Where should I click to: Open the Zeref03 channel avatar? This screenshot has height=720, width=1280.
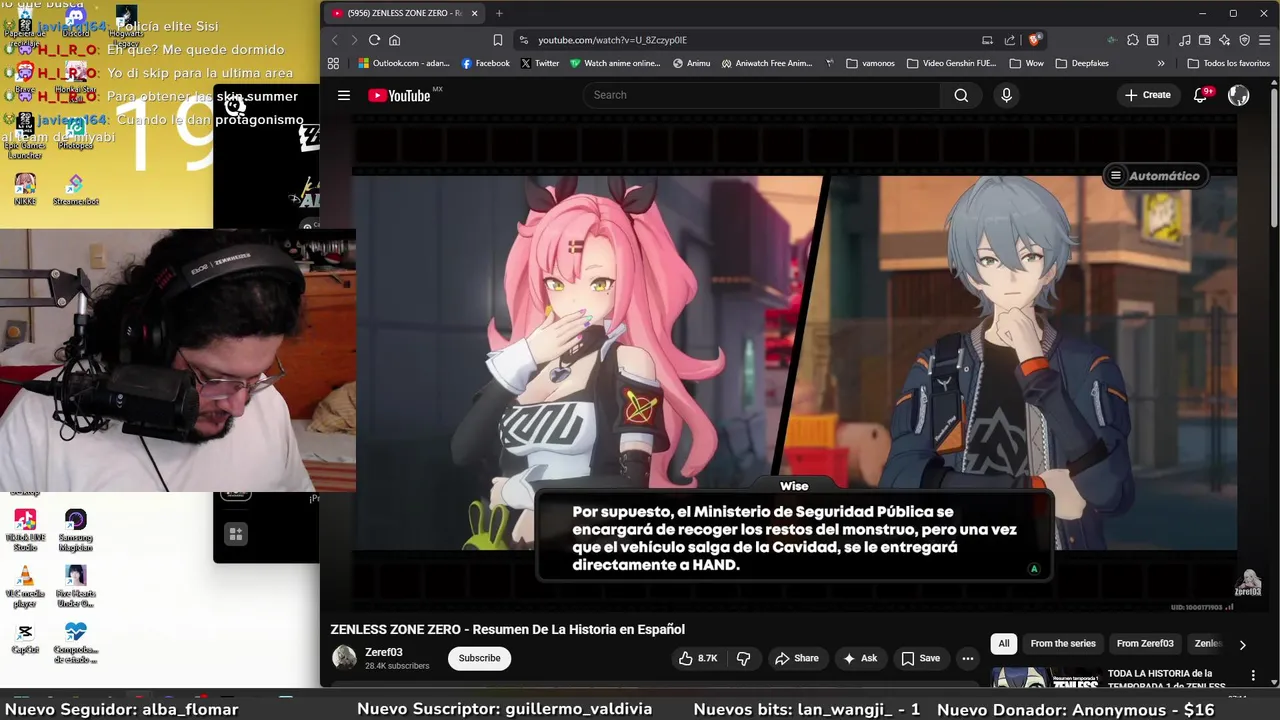(x=344, y=658)
